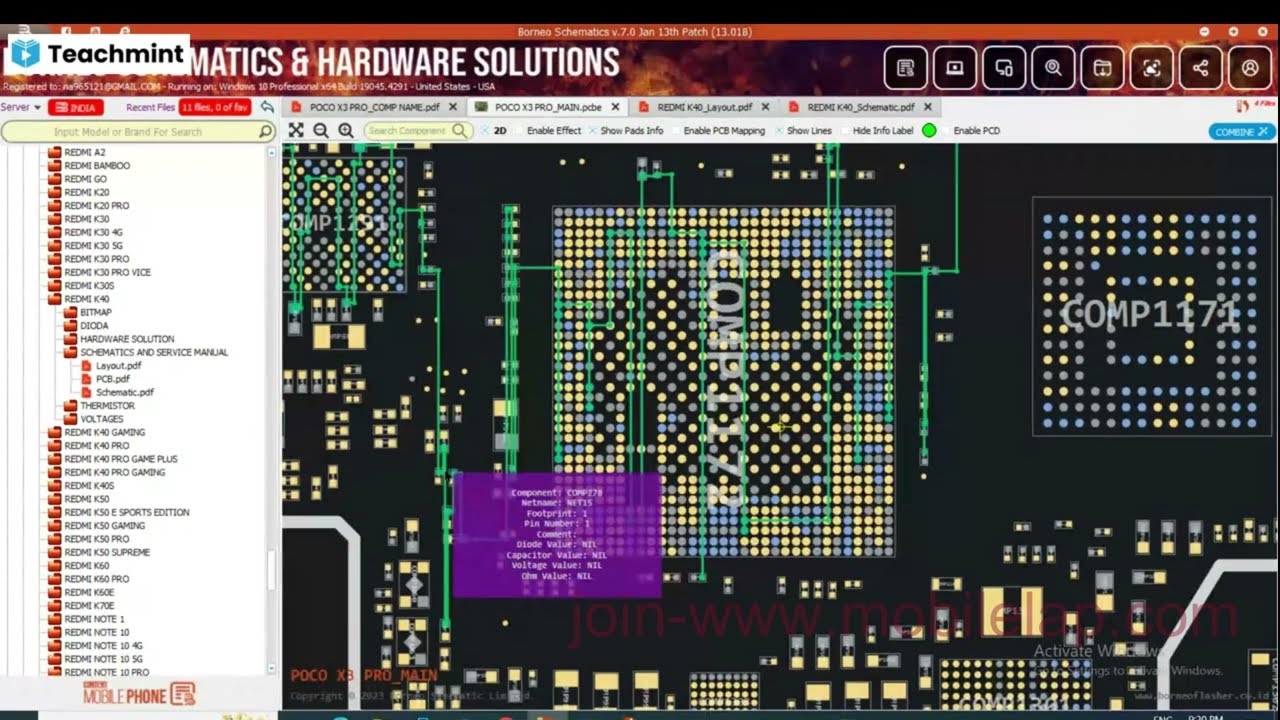Click the document list icon in header
The height and width of the screenshot is (720, 1280).
click(x=906, y=68)
